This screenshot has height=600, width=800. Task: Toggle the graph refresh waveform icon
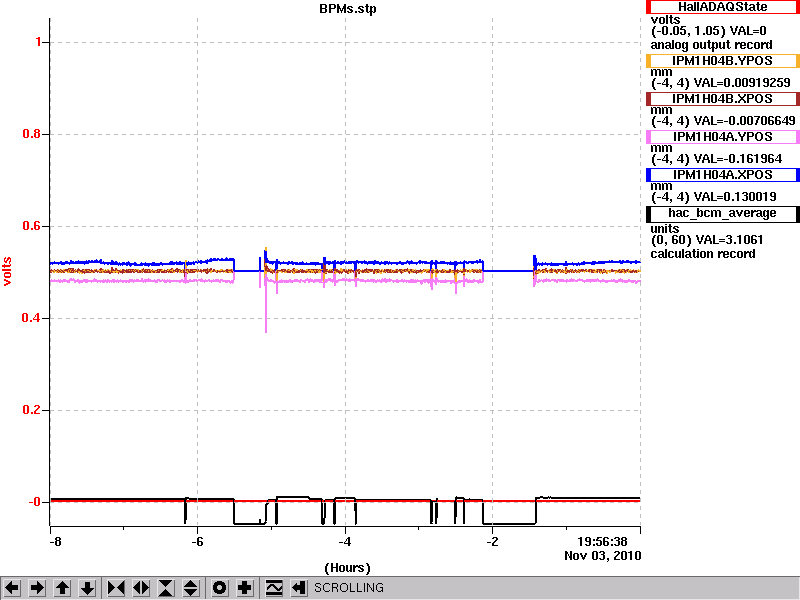point(274,588)
